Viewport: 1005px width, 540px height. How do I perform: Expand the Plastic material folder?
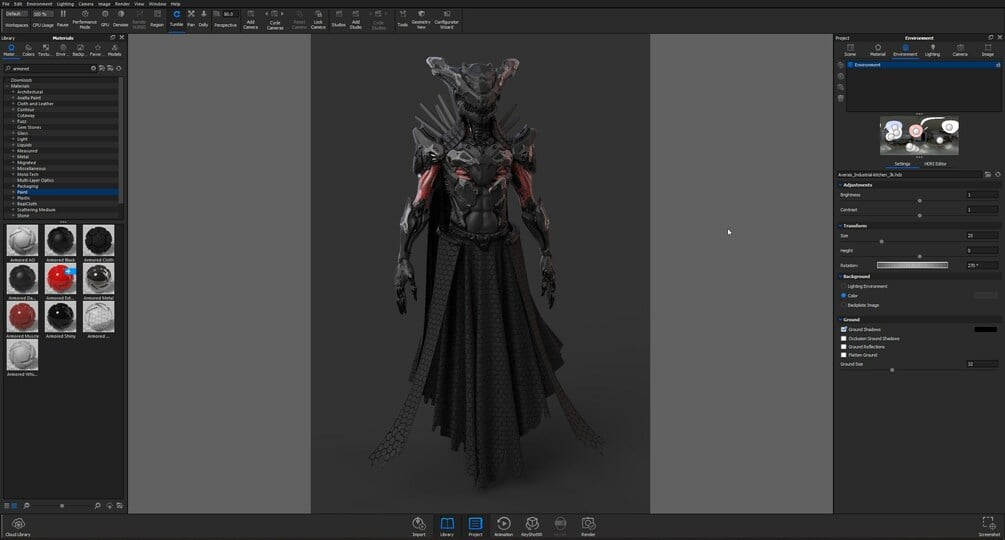click(x=13, y=198)
